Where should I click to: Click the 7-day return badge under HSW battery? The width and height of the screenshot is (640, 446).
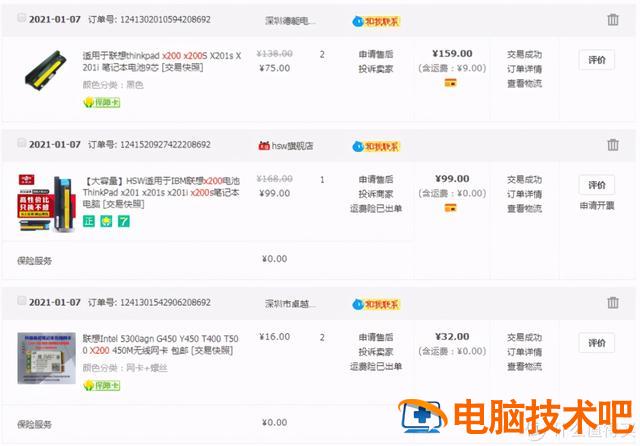coord(124,221)
